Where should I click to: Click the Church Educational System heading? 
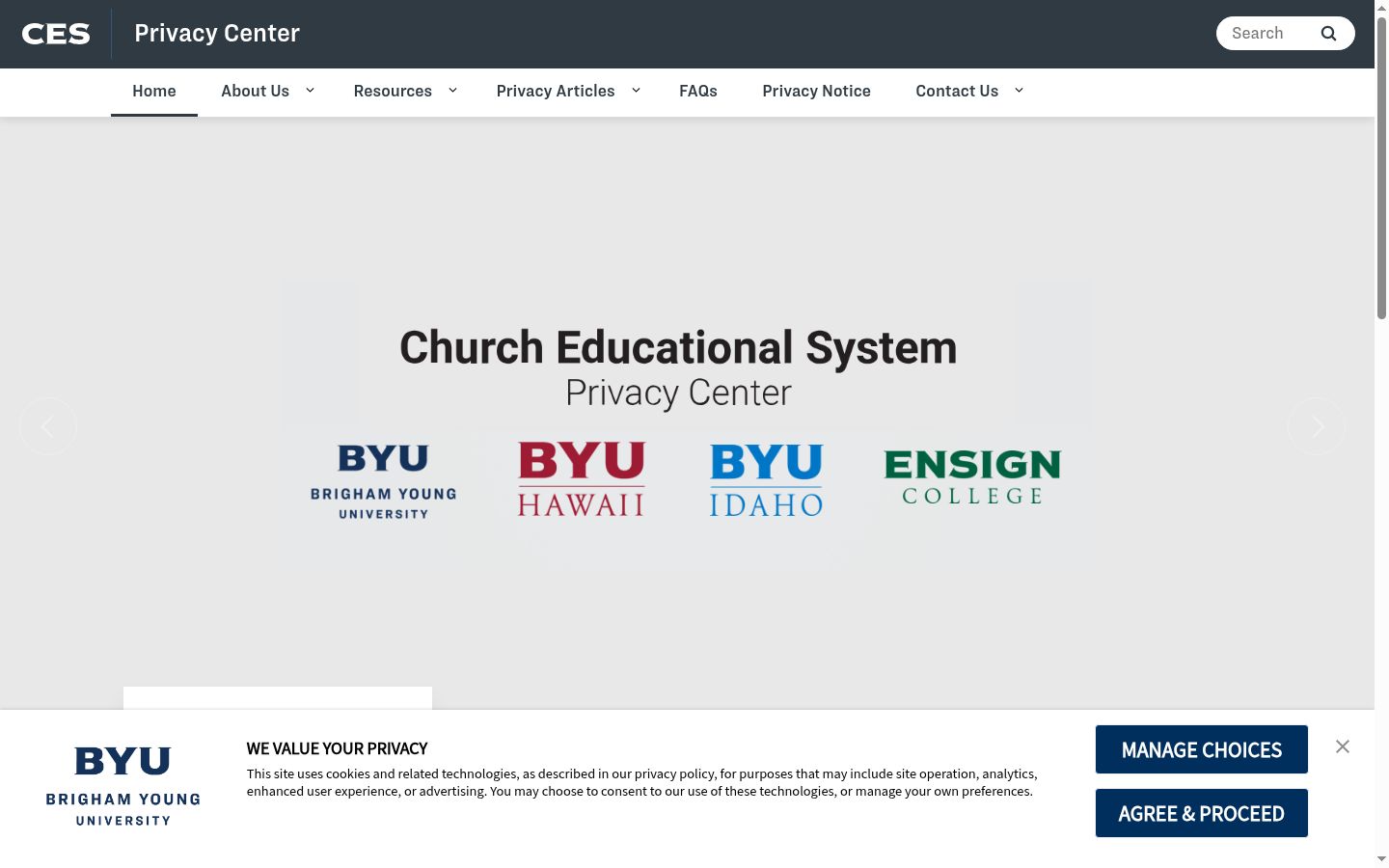pos(678,348)
